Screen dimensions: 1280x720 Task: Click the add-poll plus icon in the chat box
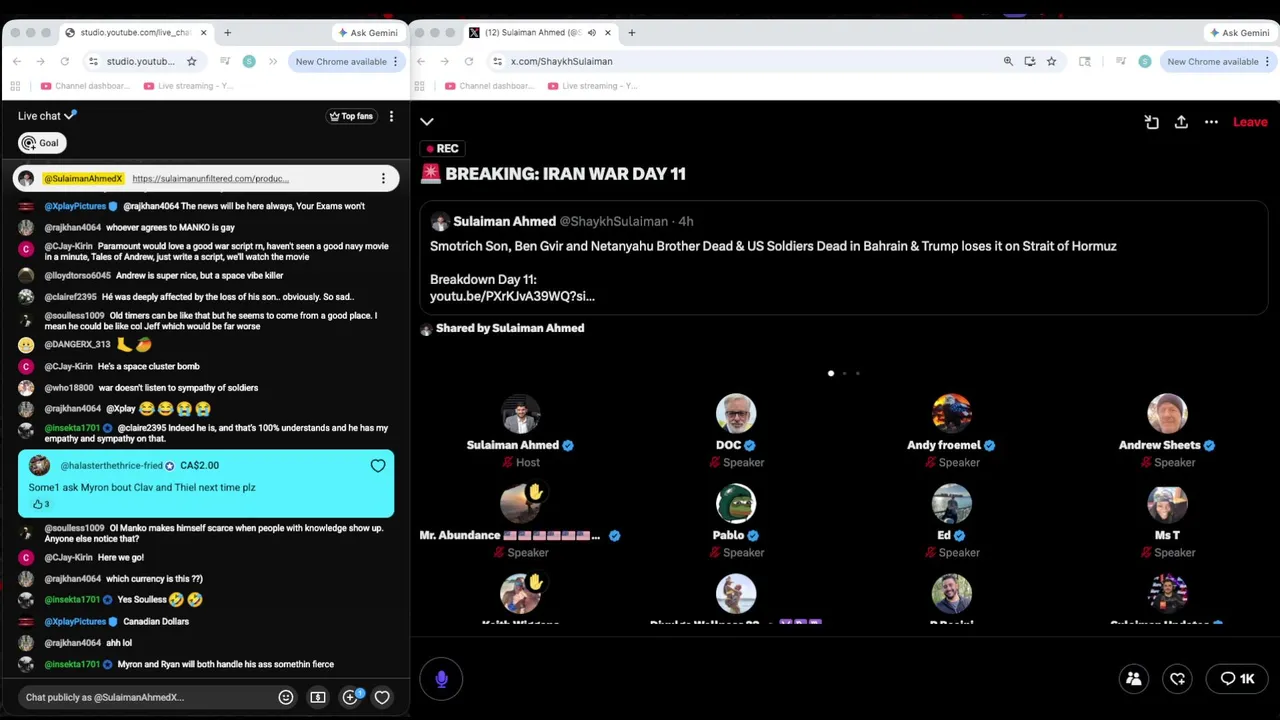point(350,697)
